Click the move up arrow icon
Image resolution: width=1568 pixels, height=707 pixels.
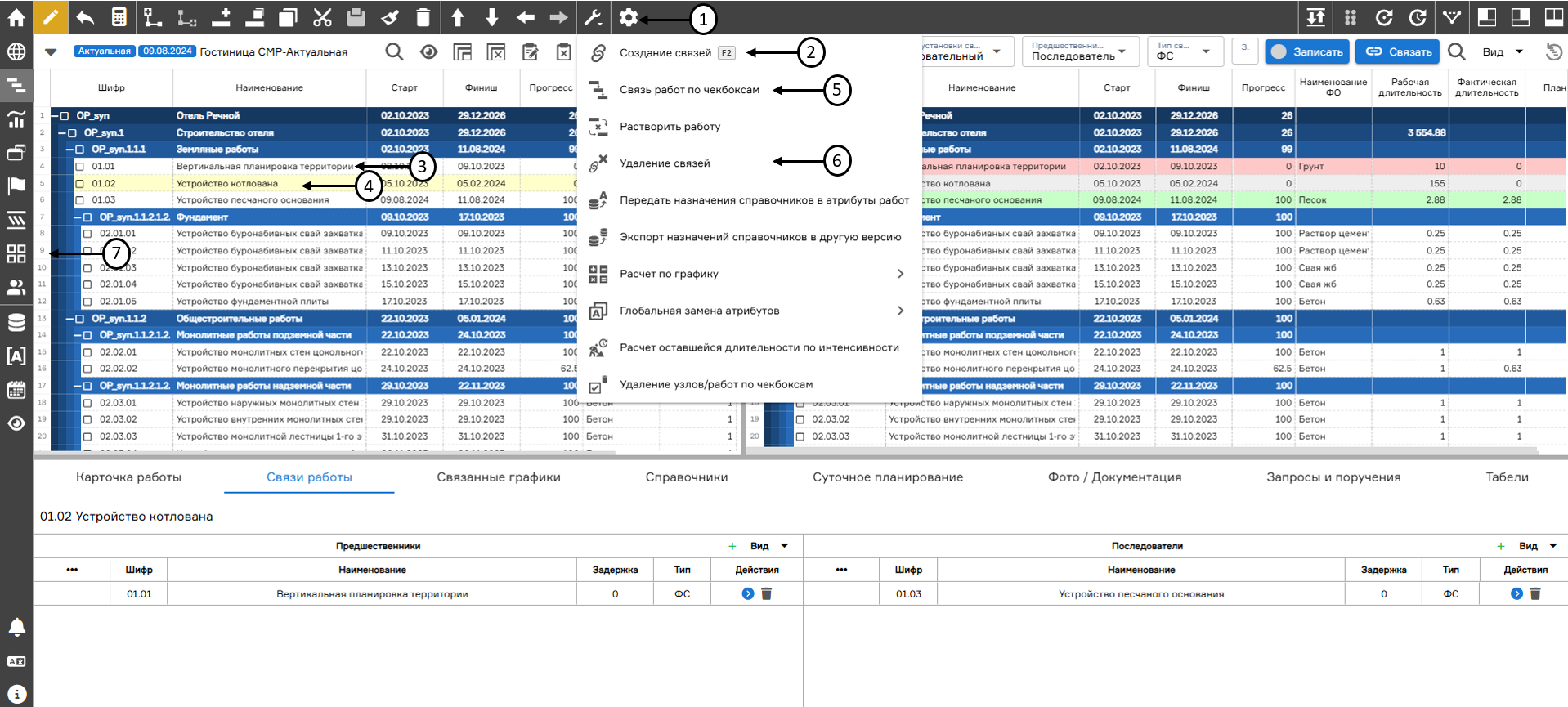point(458,17)
